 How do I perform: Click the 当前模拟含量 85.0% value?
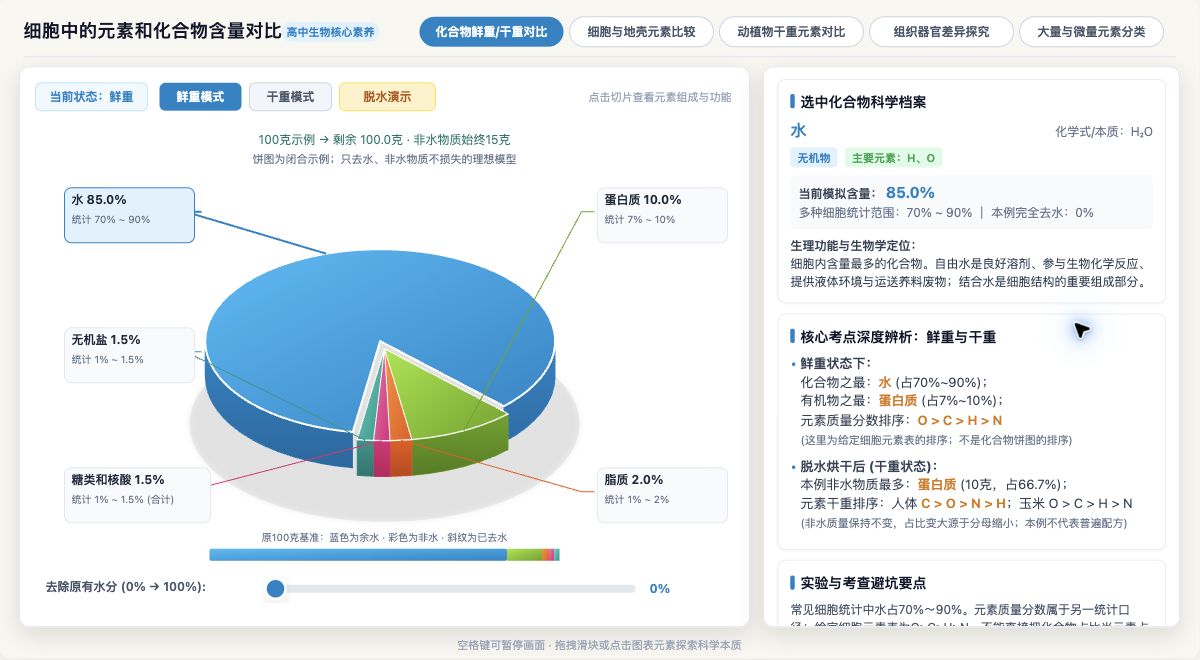(x=910, y=193)
